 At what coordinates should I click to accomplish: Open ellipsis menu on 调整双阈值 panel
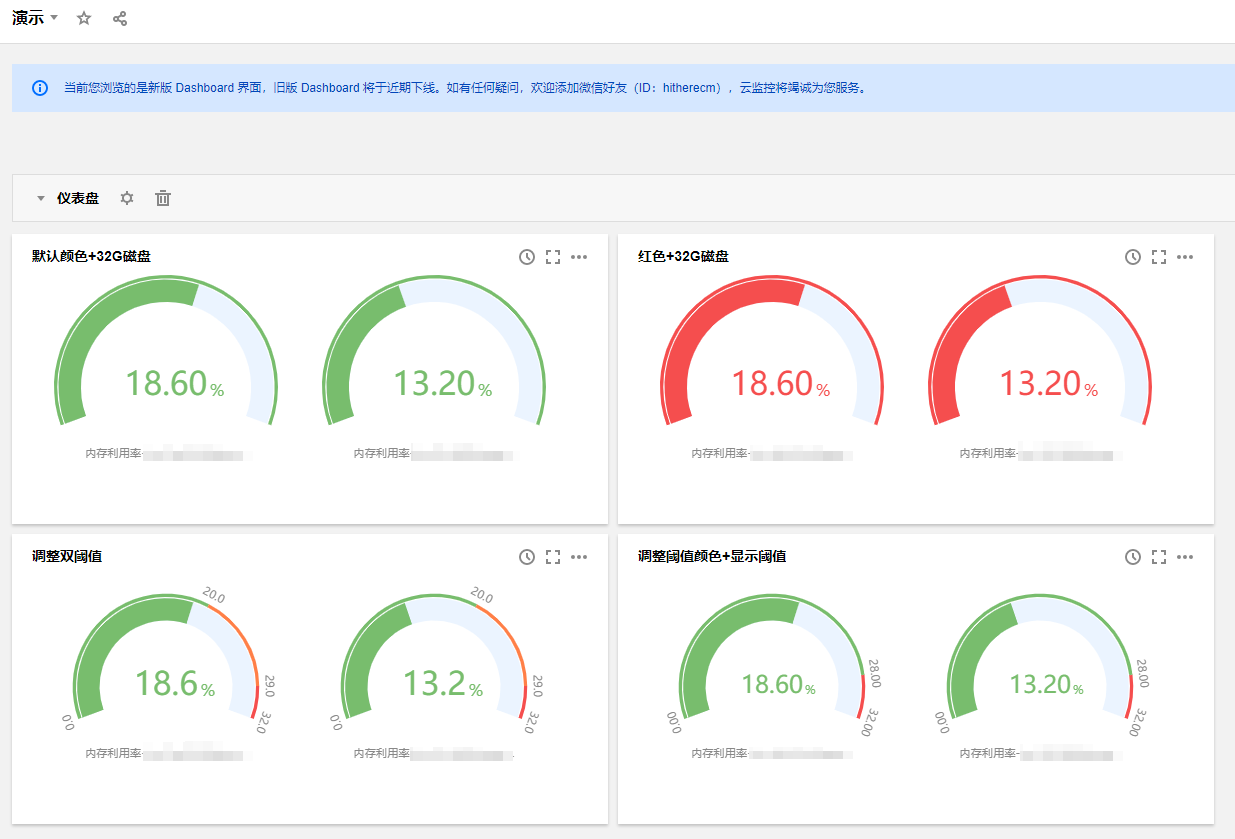click(x=579, y=557)
